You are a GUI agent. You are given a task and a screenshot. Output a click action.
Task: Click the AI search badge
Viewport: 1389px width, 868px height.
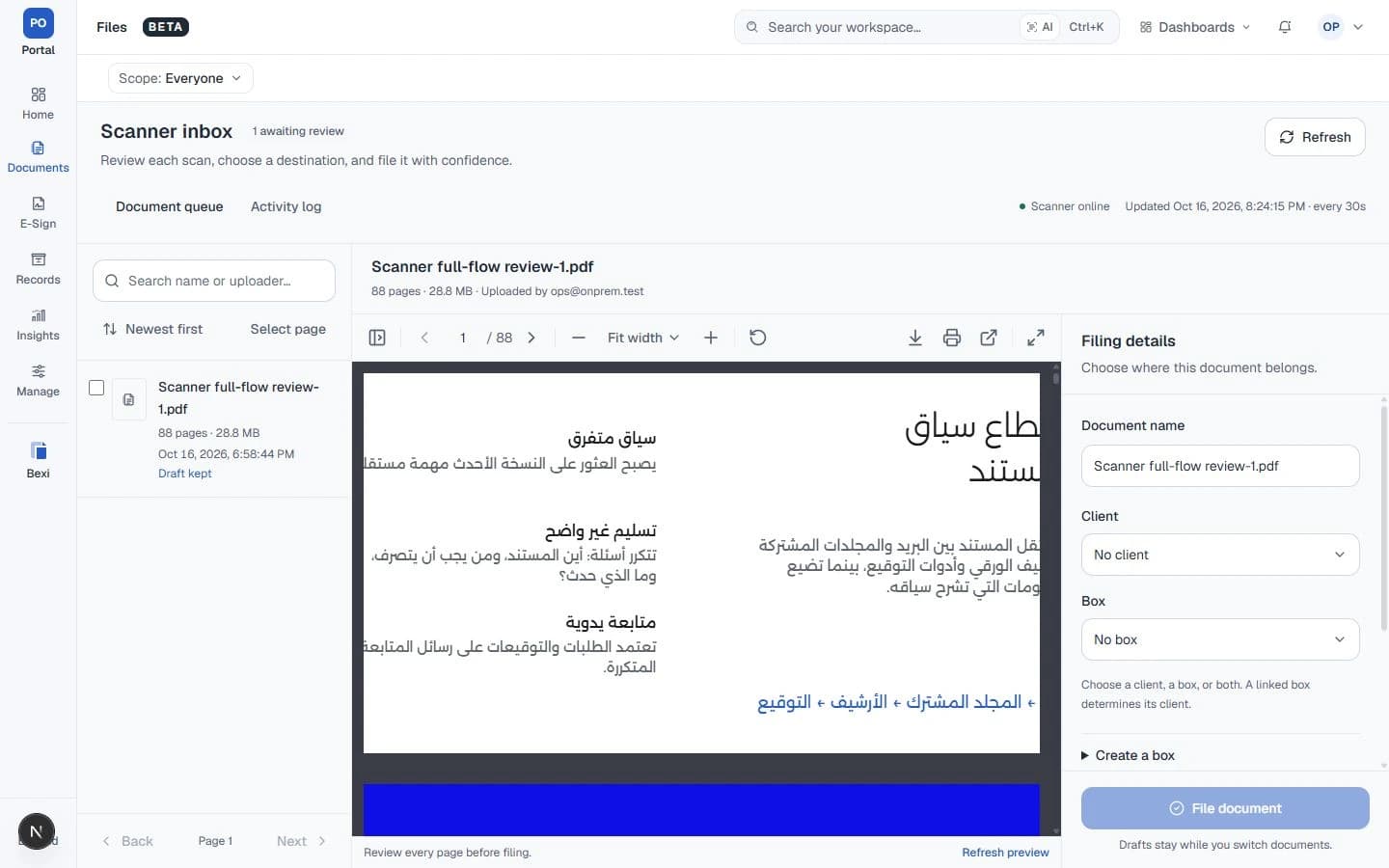click(1039, 27)
